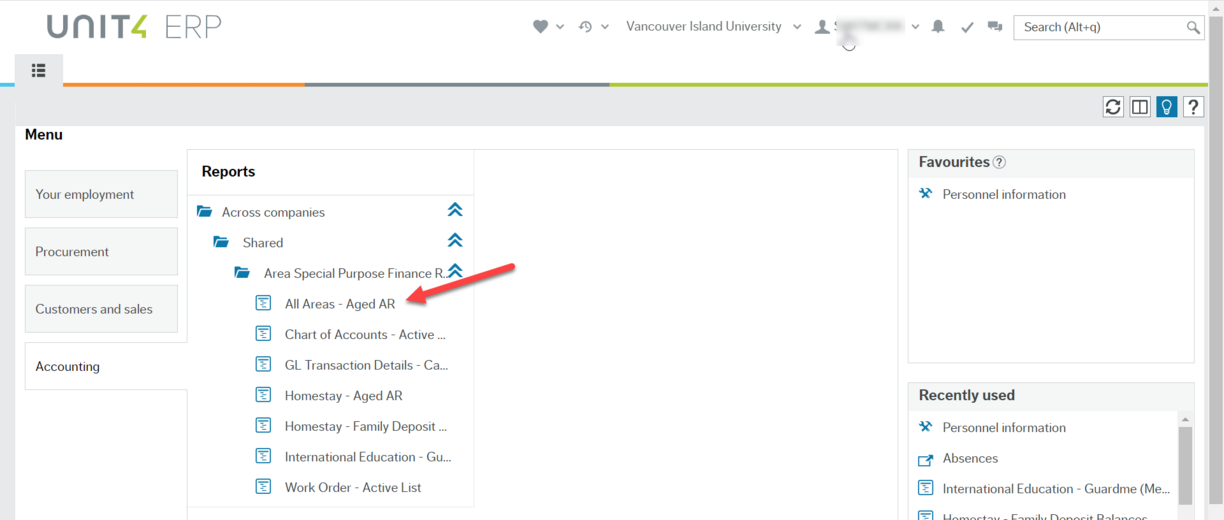Click the Chart of Accounts report icon
Screen dimensions: 1224x520
263,334
